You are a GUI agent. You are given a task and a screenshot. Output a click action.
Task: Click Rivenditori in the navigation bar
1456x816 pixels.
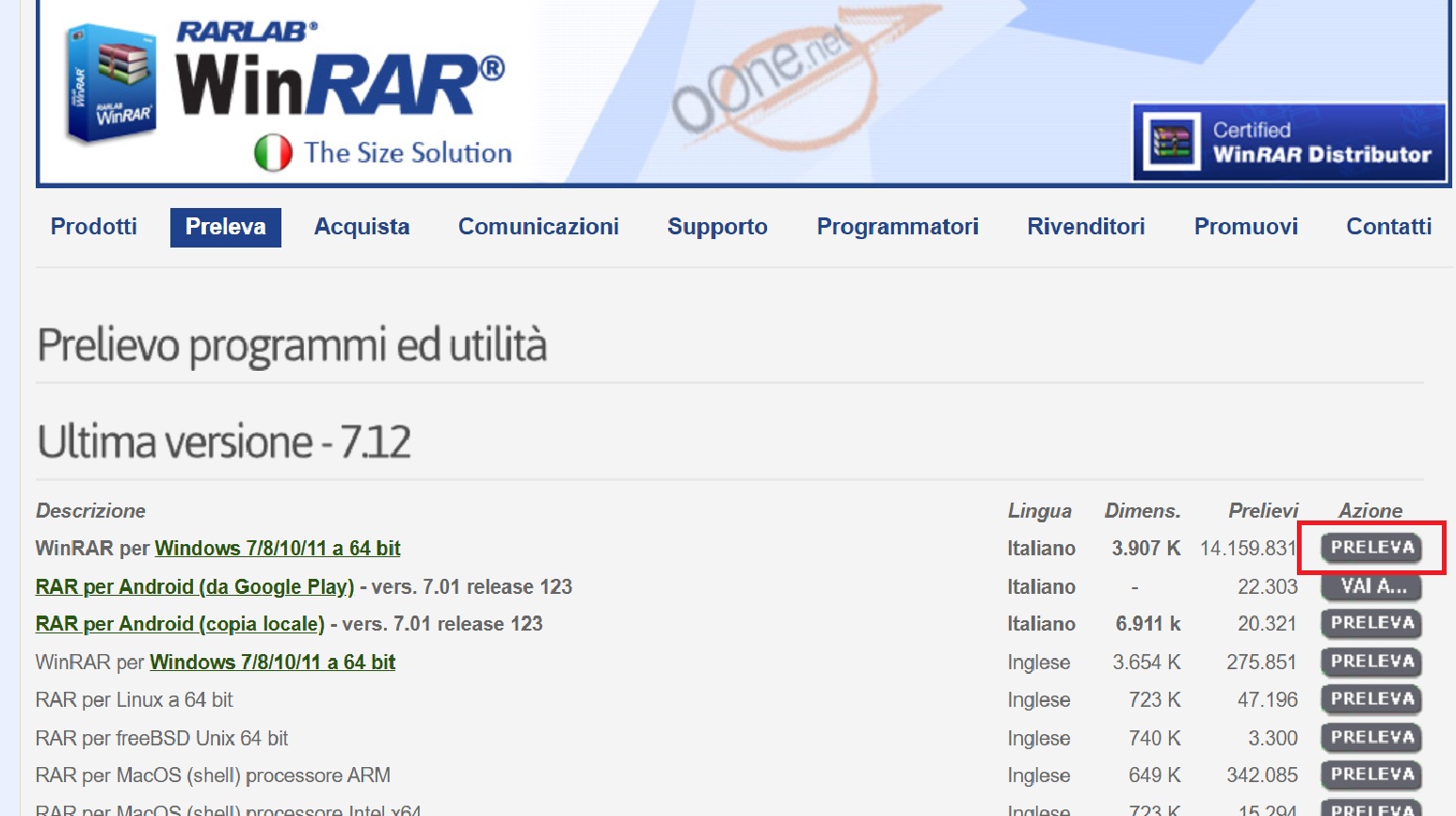click(1085, 227)
